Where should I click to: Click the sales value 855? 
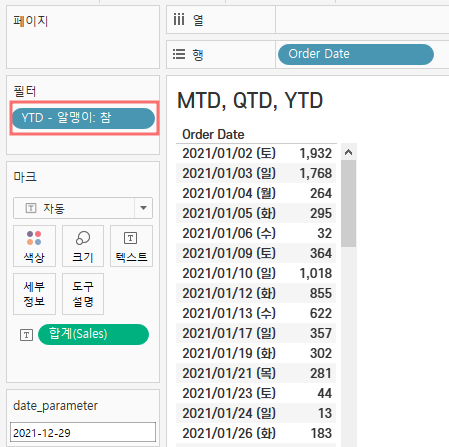point(321,293)
